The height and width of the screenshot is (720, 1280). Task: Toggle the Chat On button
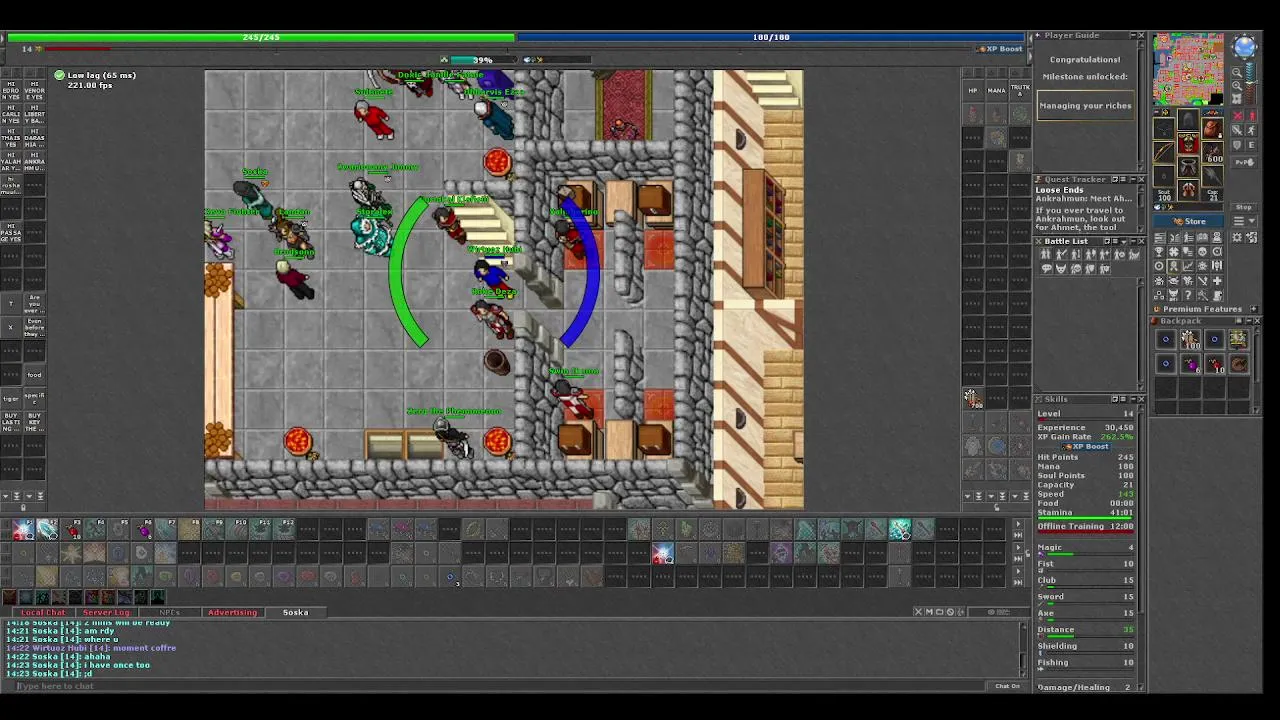click(x=1007, y=686)
